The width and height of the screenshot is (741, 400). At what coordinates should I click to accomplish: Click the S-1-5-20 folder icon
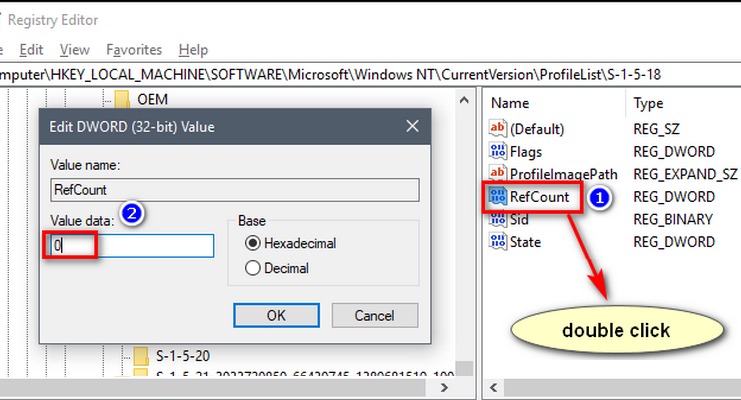[x=141, y=356]
